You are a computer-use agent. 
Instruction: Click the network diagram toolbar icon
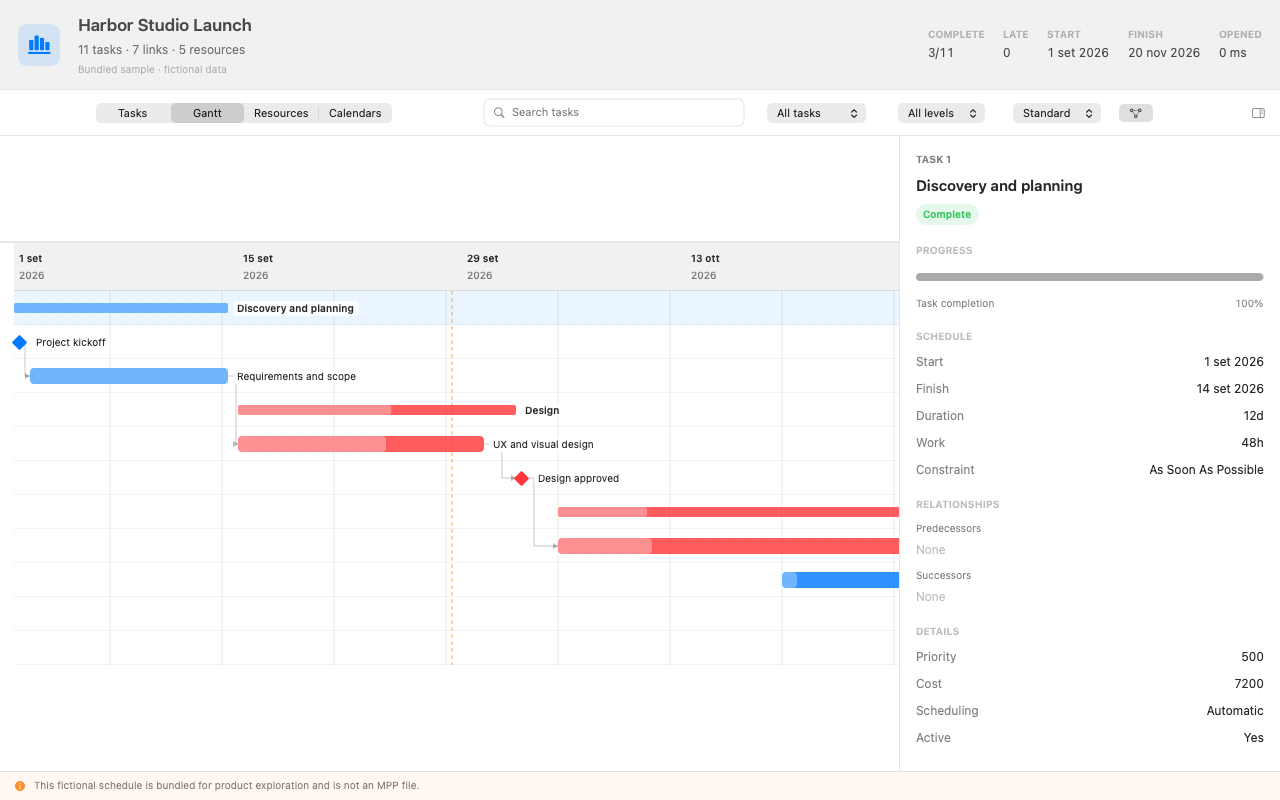point(1136,113)
